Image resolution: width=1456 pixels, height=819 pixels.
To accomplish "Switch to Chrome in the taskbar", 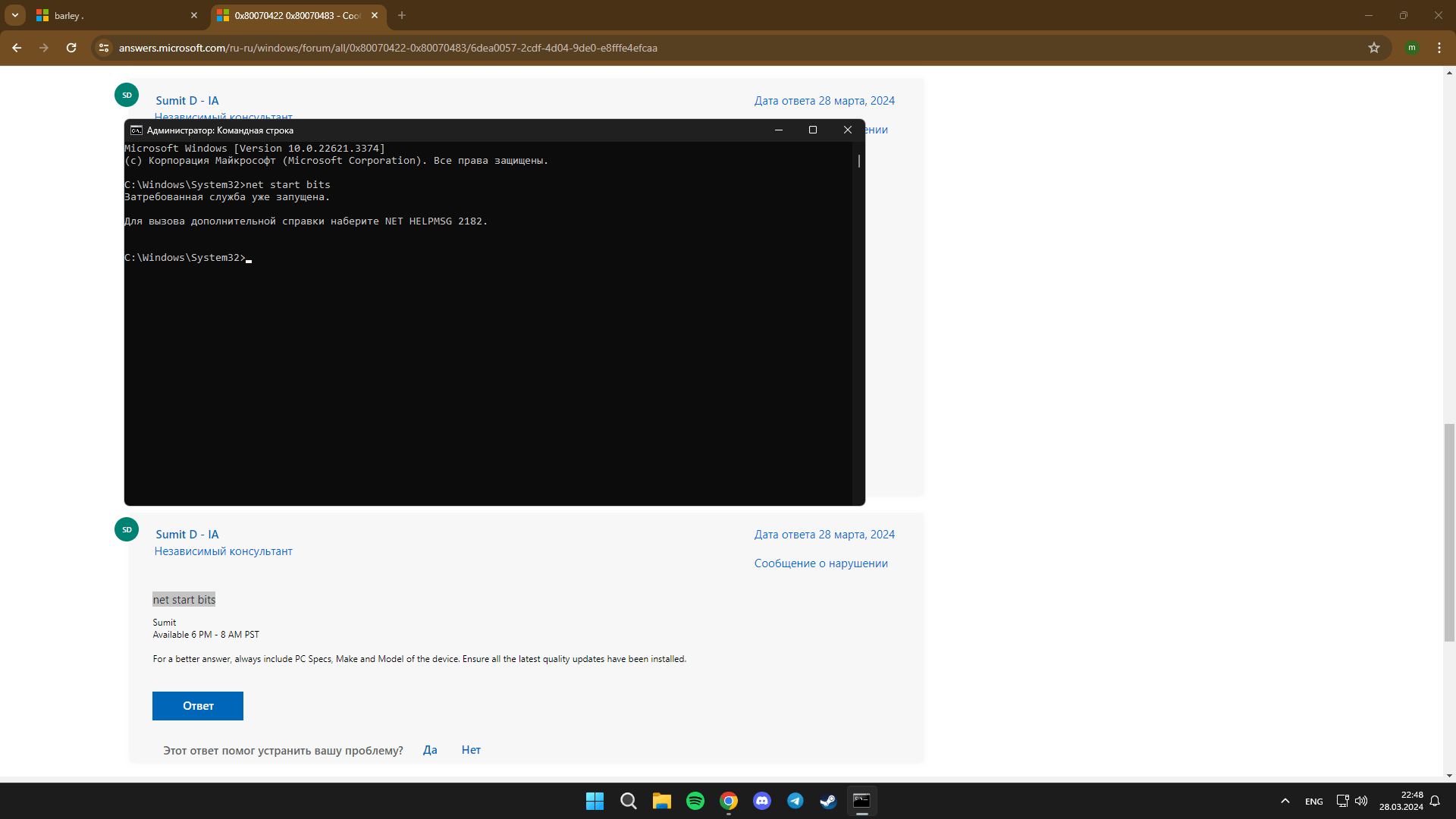I will point(728,801).
